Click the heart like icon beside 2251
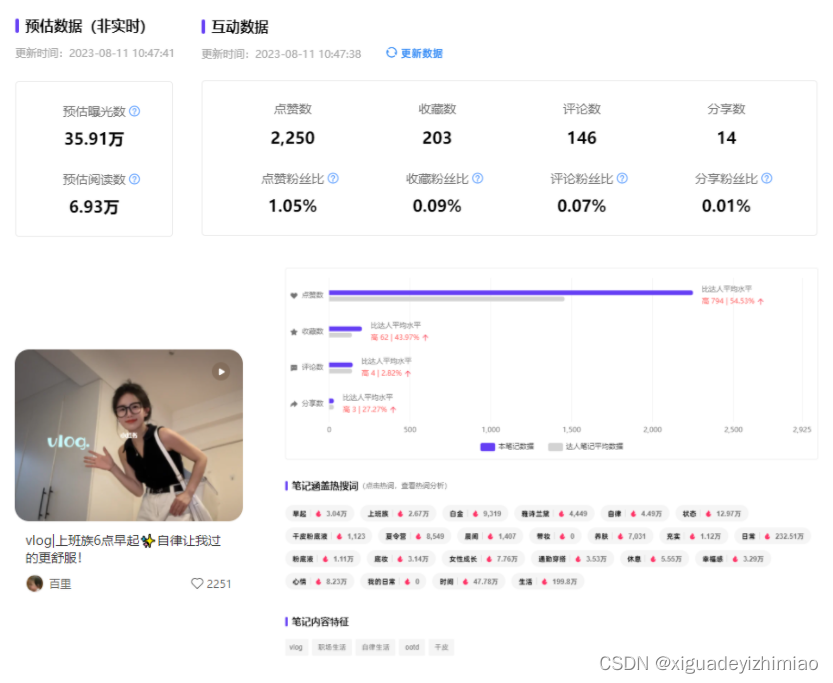The height and width of the screenshot is (683, 833). click(197, 584)
